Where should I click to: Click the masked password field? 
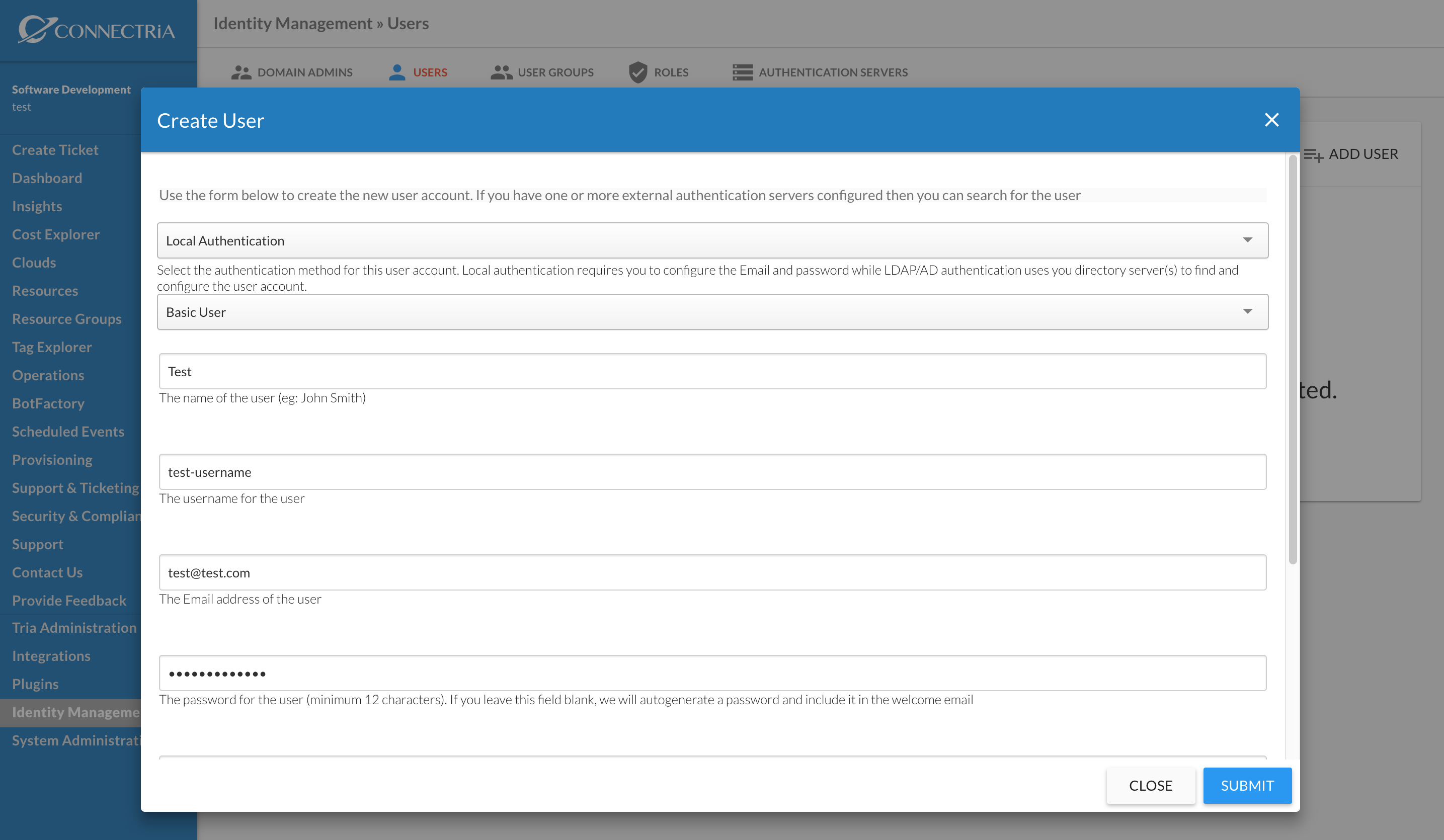[x=712, y=673]
